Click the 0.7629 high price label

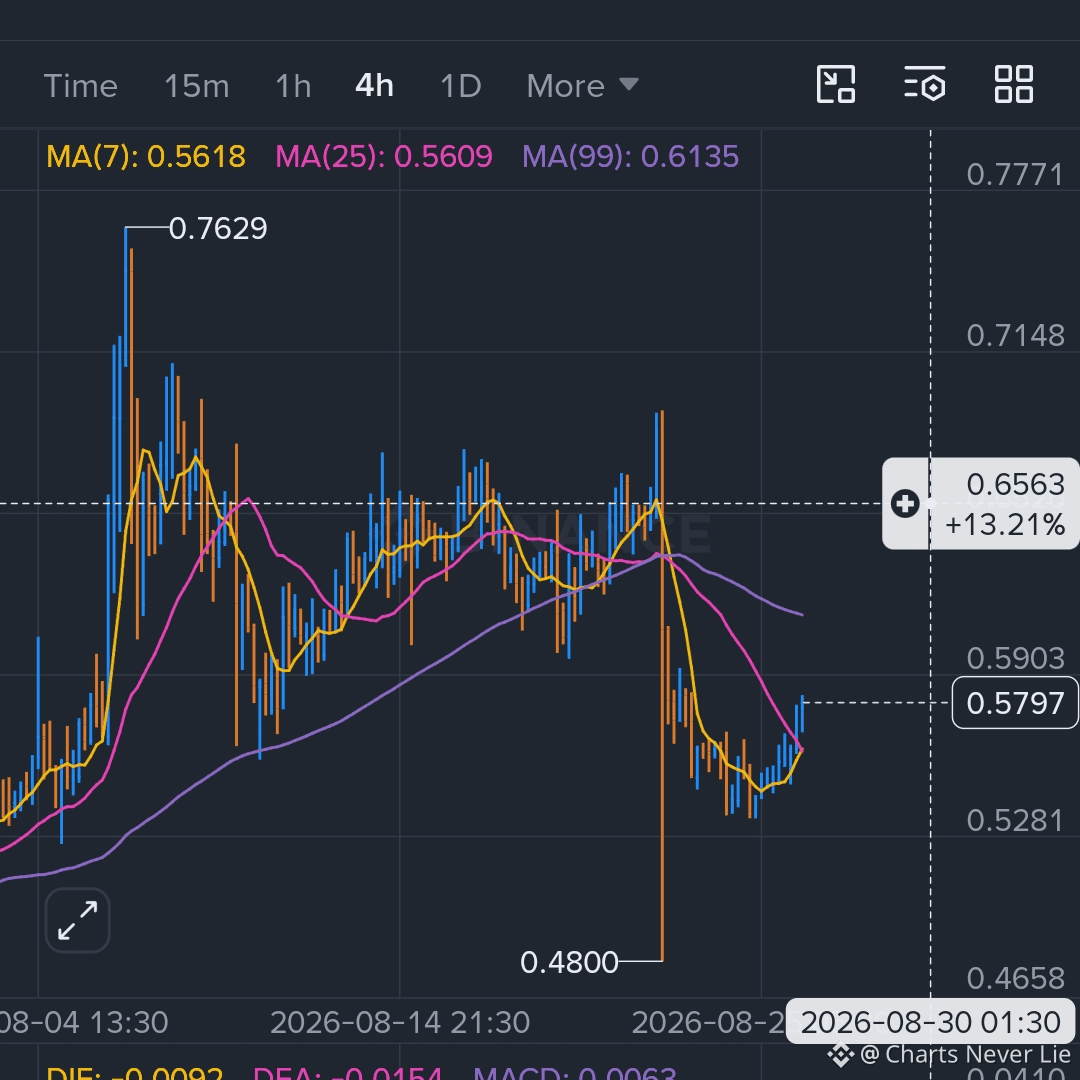218,229
